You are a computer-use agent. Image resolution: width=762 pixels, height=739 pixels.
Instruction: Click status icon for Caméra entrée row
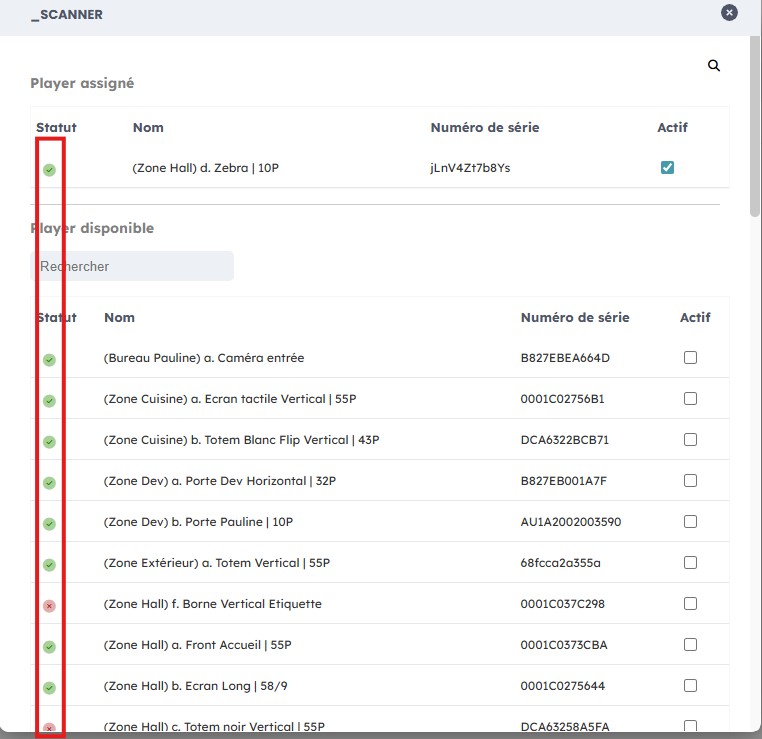[49, 359]
